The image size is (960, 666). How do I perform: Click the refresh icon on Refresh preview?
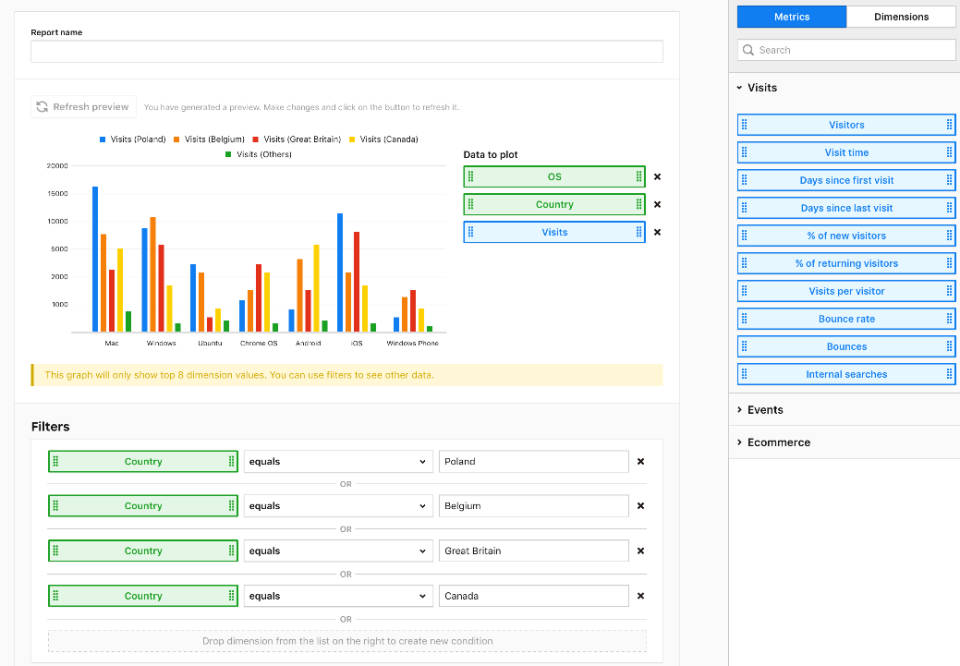click(41, 106)
